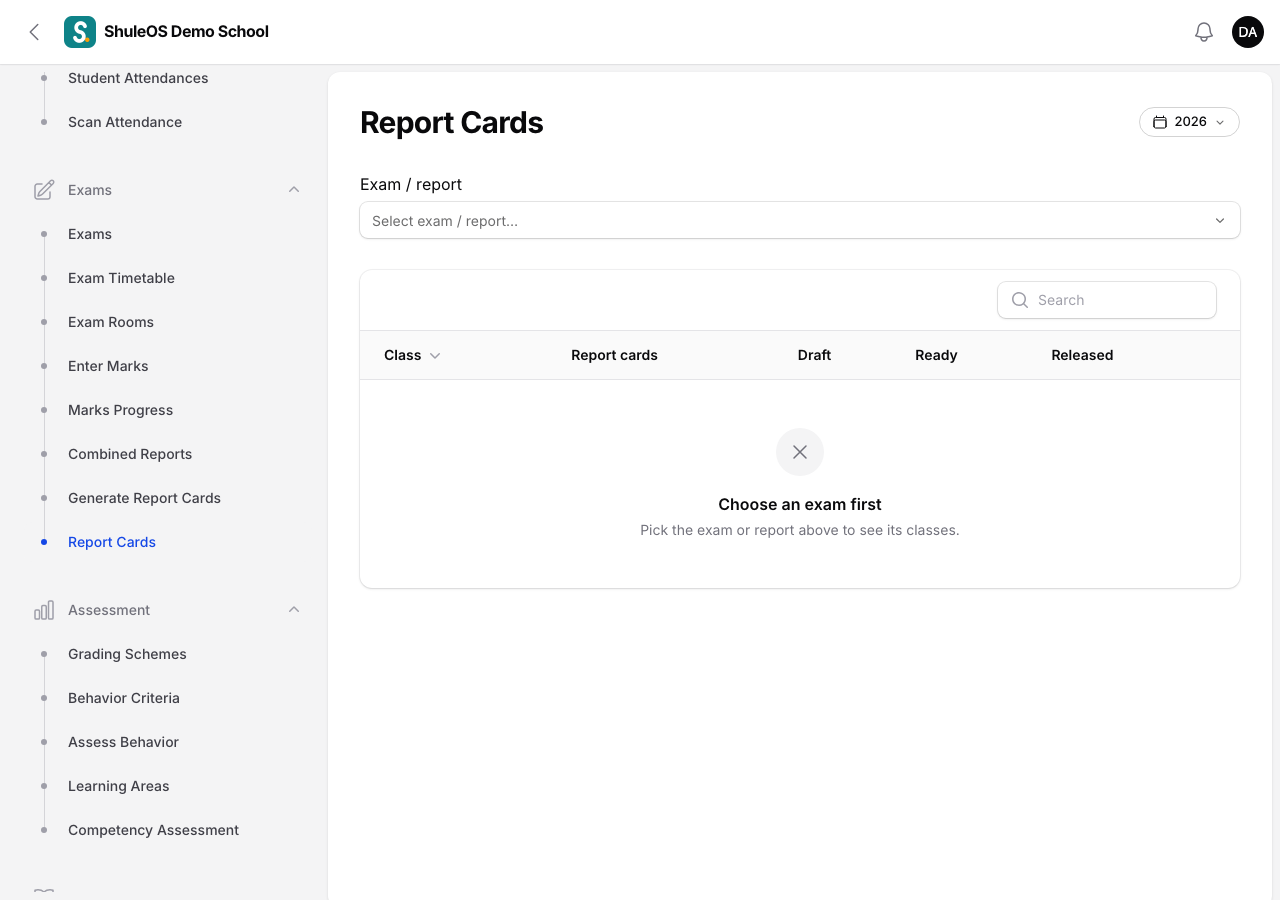Click the back arrow icon
The width and height of the screenshot is (1280, 900).
click(34, 32)
